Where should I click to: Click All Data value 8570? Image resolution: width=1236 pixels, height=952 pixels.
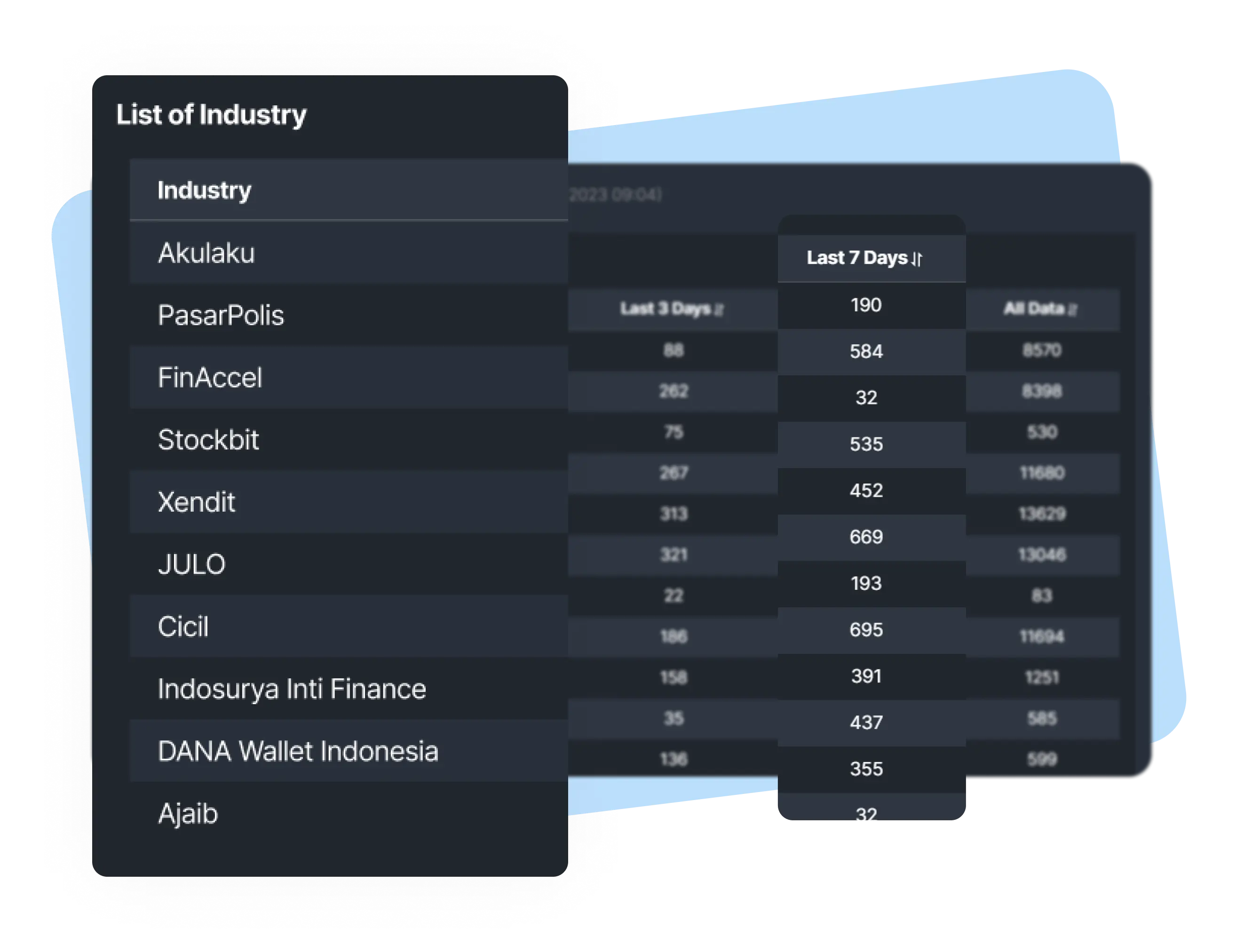tap(1041, 351)
